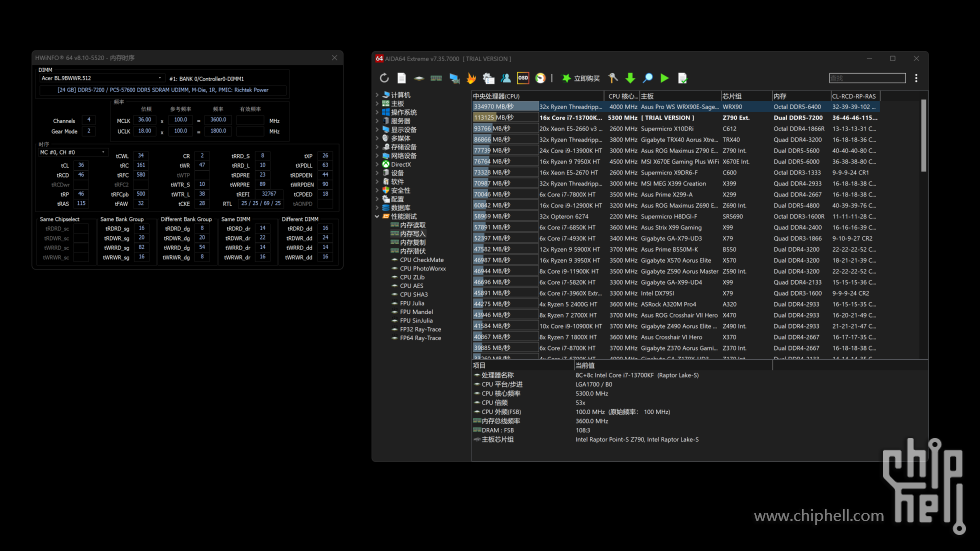
Task: Click the blue magnifier search icon
Action: point(648,78)
